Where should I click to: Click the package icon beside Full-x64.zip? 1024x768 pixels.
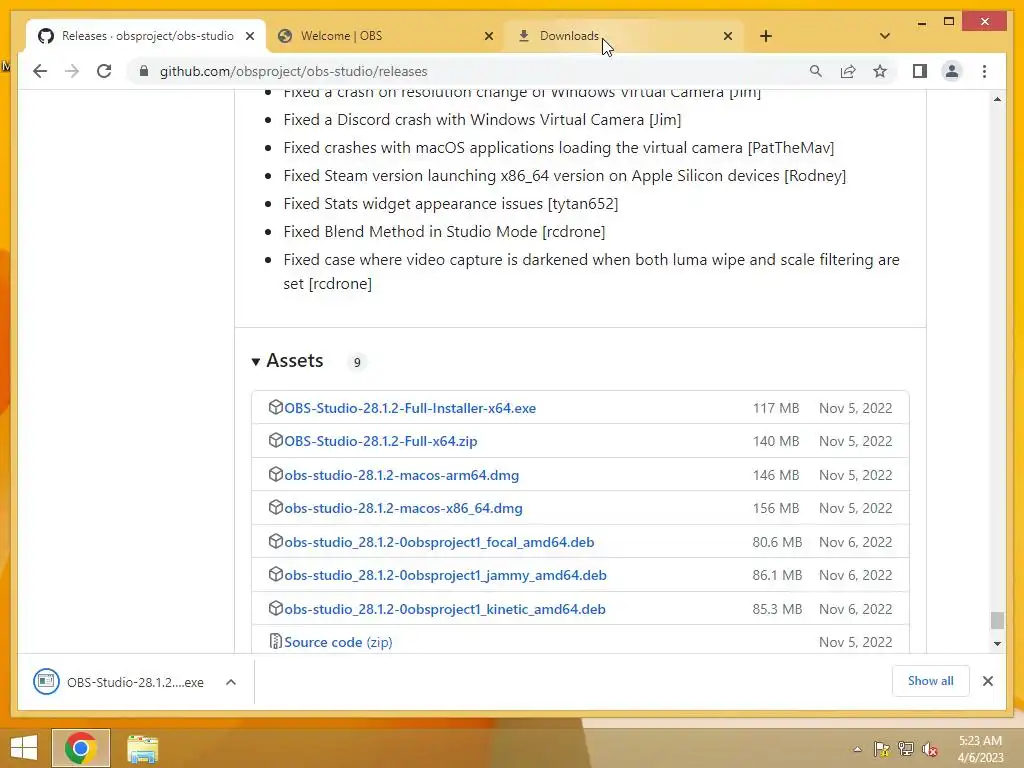(x=276, y=441)
